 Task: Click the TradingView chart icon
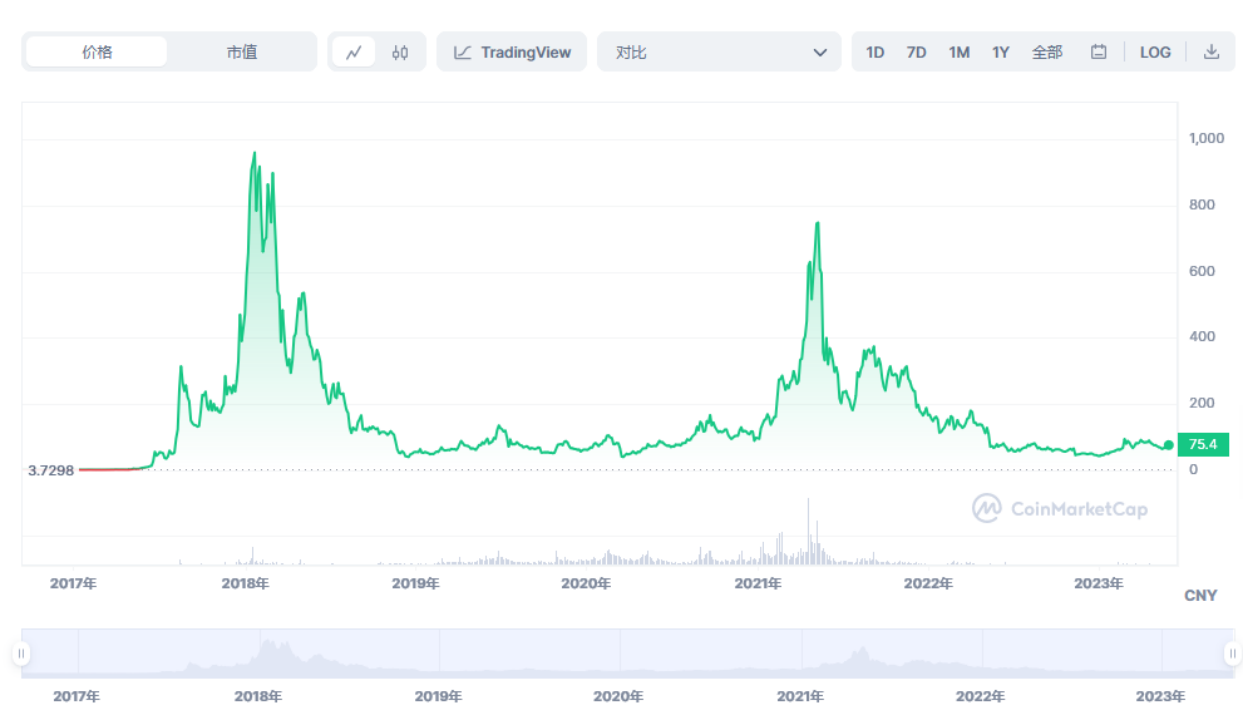(462, 52)
